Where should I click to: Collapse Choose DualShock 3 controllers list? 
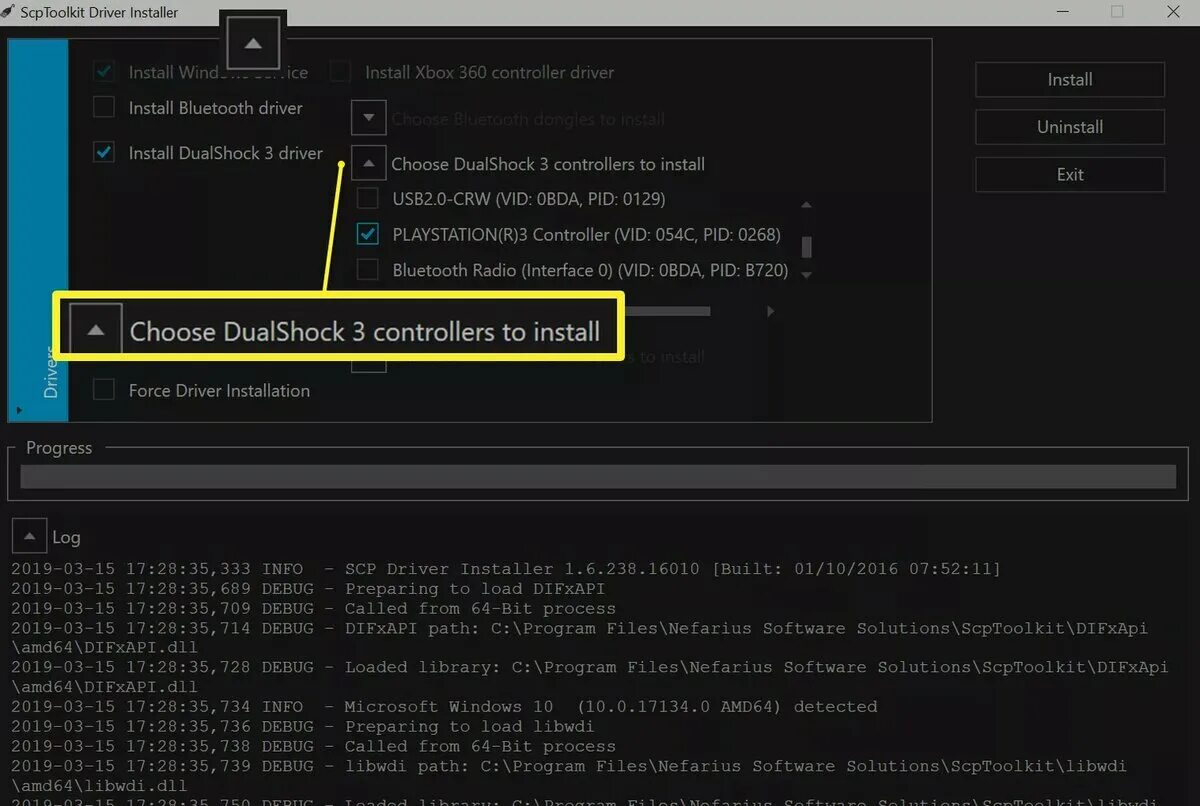point(369,163)
